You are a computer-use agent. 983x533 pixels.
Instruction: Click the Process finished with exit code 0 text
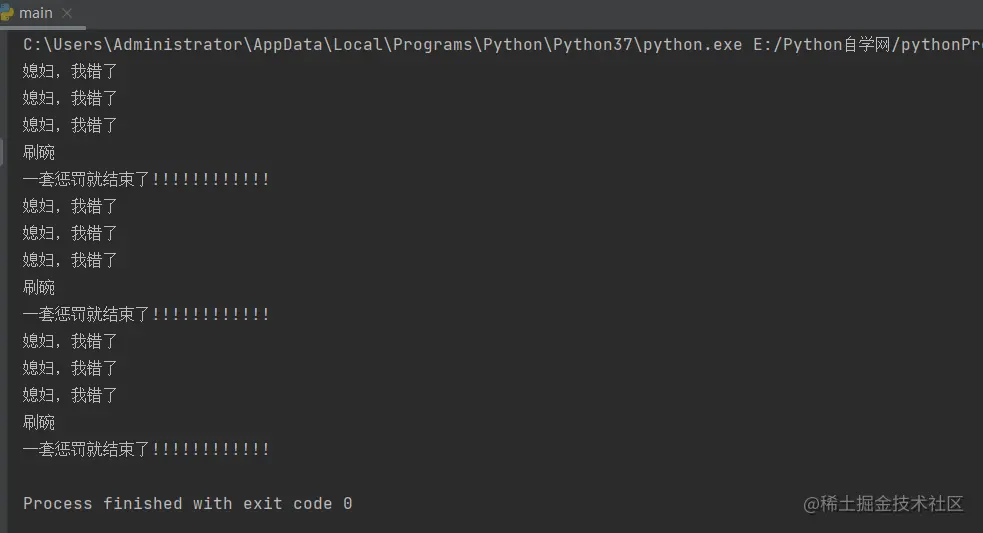pos(187,504)
